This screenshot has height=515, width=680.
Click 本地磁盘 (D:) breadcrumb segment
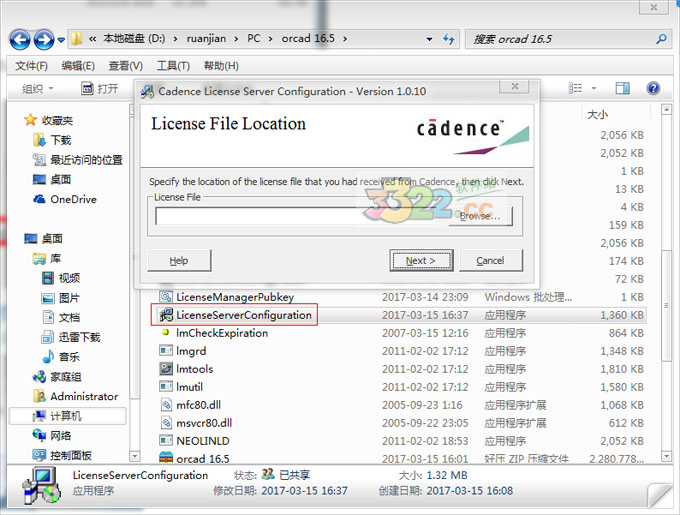pyautogui.click(x=134, y=39)
